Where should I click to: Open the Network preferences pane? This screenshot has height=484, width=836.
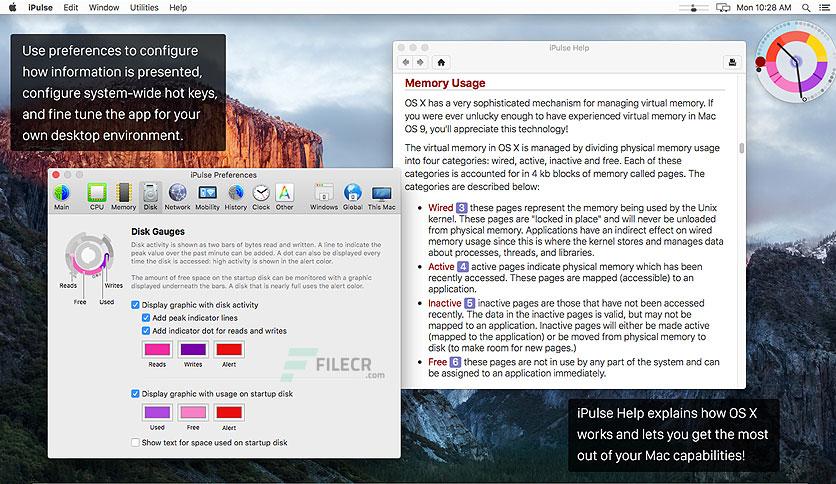click(178, 197)
